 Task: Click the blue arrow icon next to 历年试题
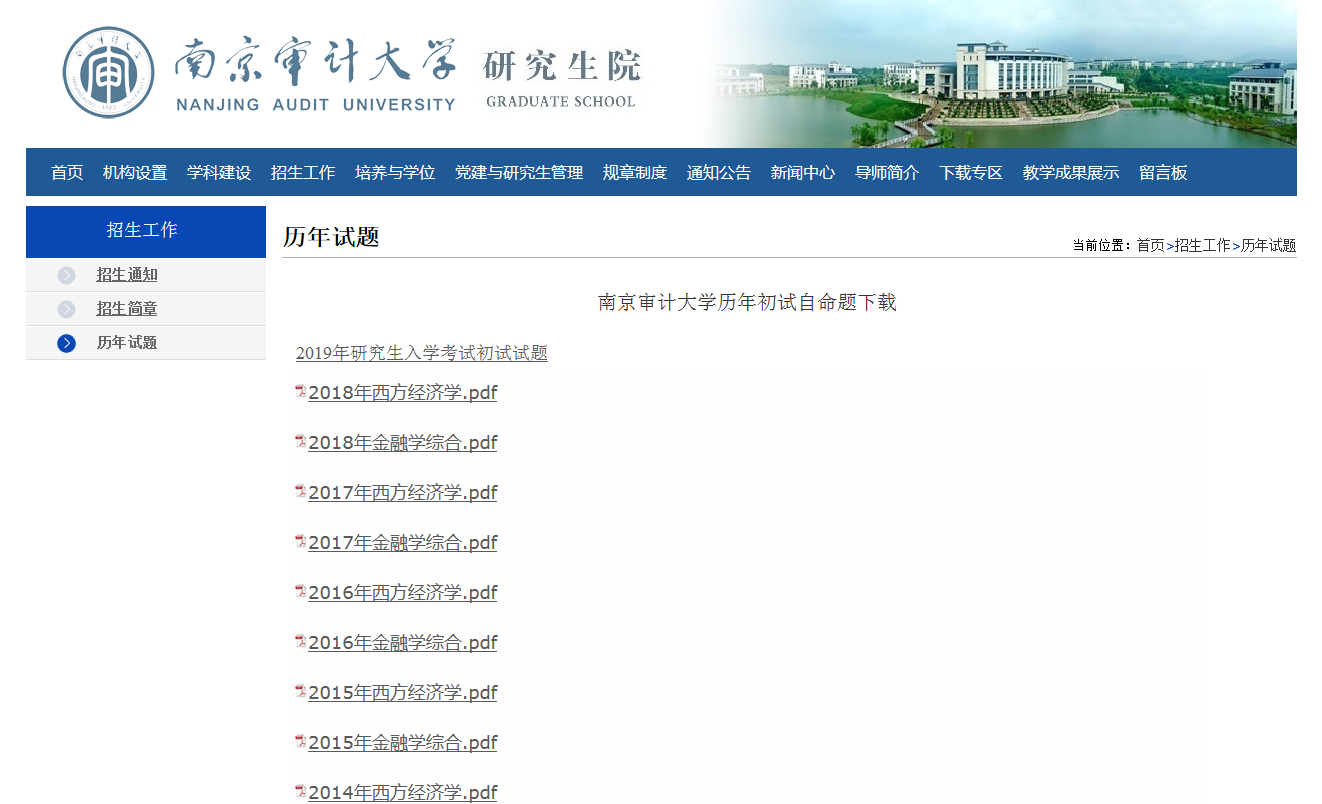(67, 343)
